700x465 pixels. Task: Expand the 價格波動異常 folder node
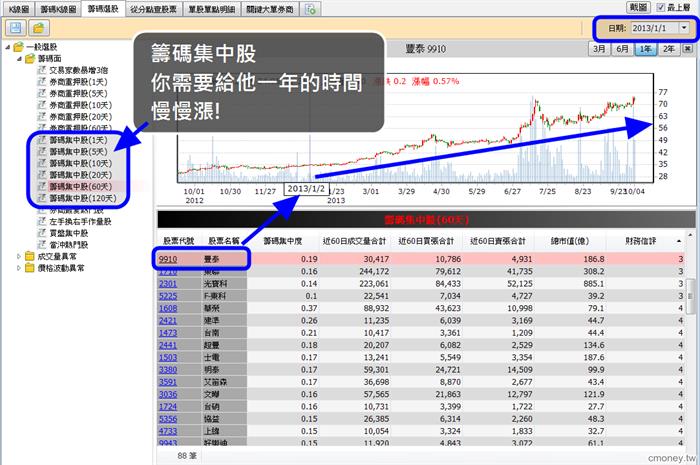pos(19,268)
